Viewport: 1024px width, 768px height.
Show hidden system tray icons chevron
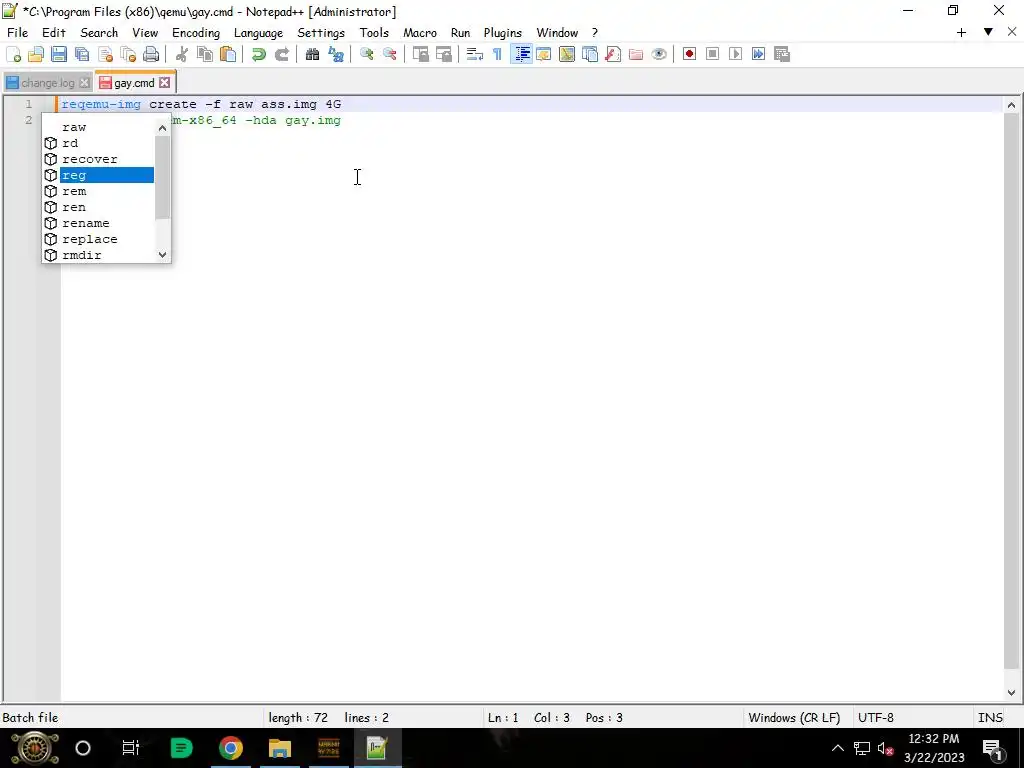837,748
